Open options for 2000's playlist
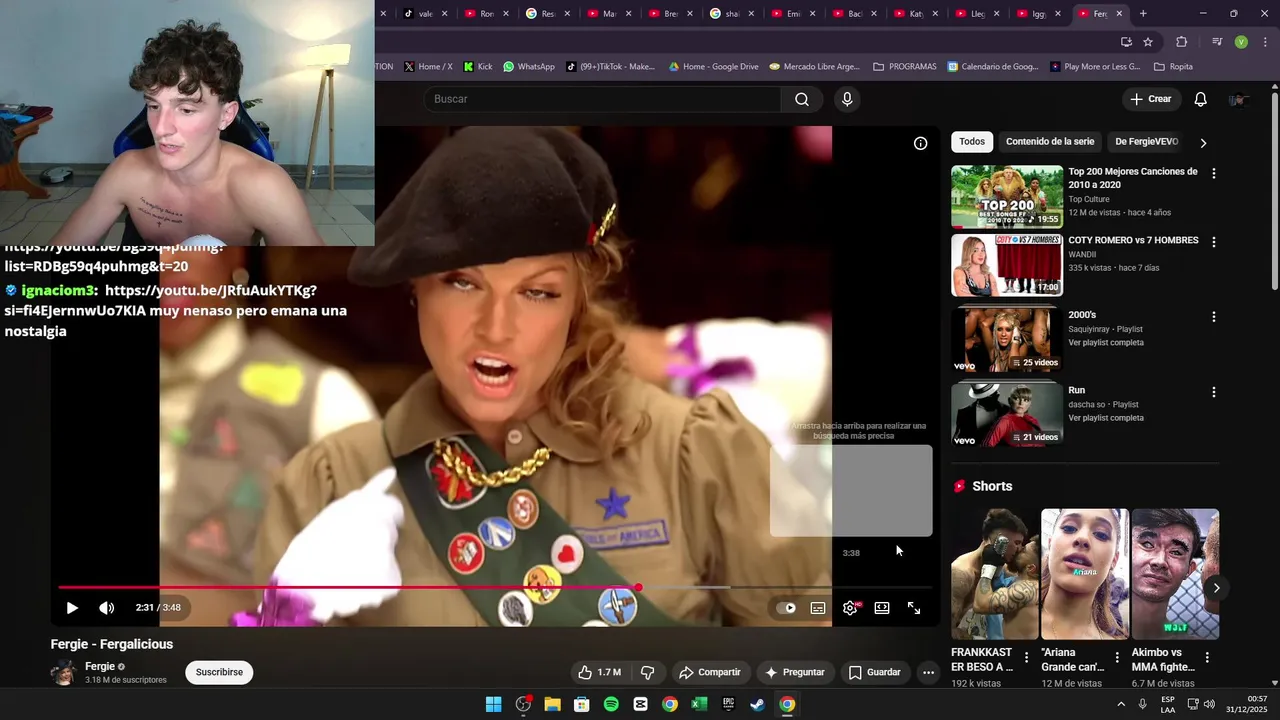1280x720 pixels. 1214,317
